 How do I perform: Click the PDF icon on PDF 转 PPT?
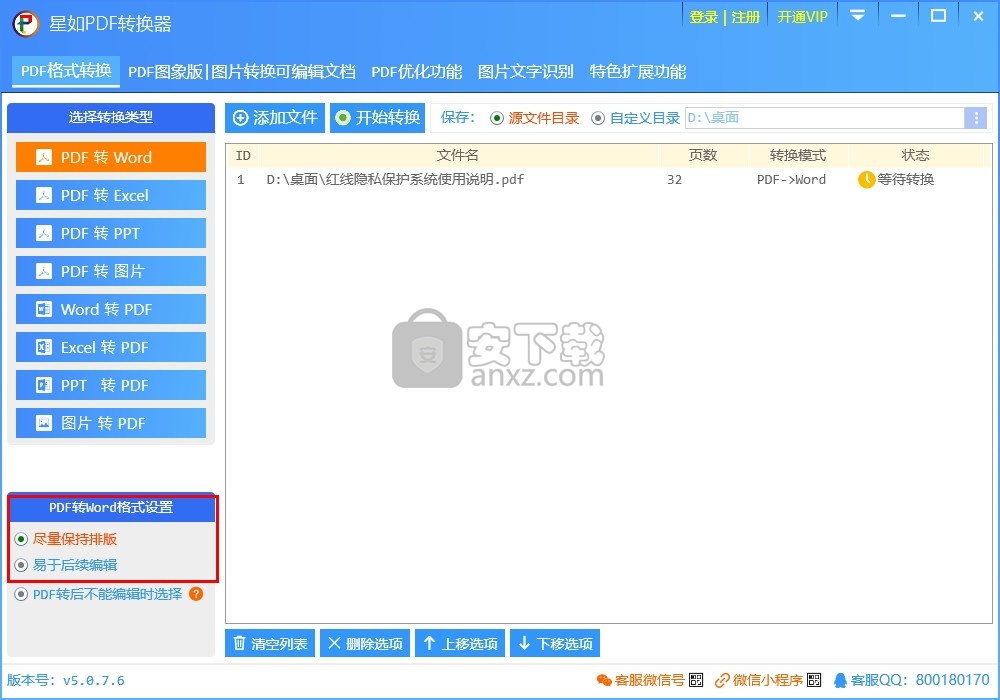tap(44, 233)
